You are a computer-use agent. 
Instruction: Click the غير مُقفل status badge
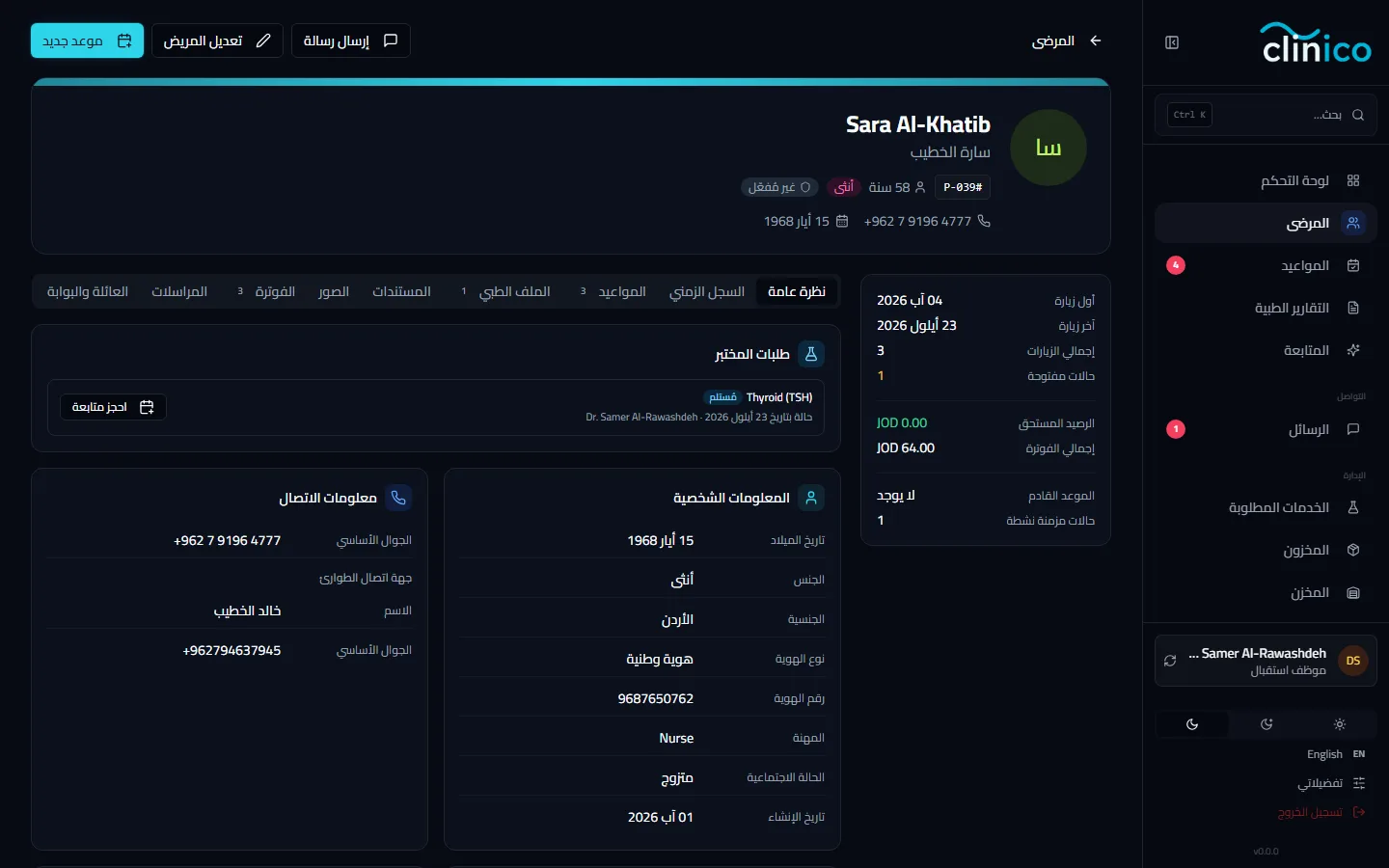coord(779,187)
